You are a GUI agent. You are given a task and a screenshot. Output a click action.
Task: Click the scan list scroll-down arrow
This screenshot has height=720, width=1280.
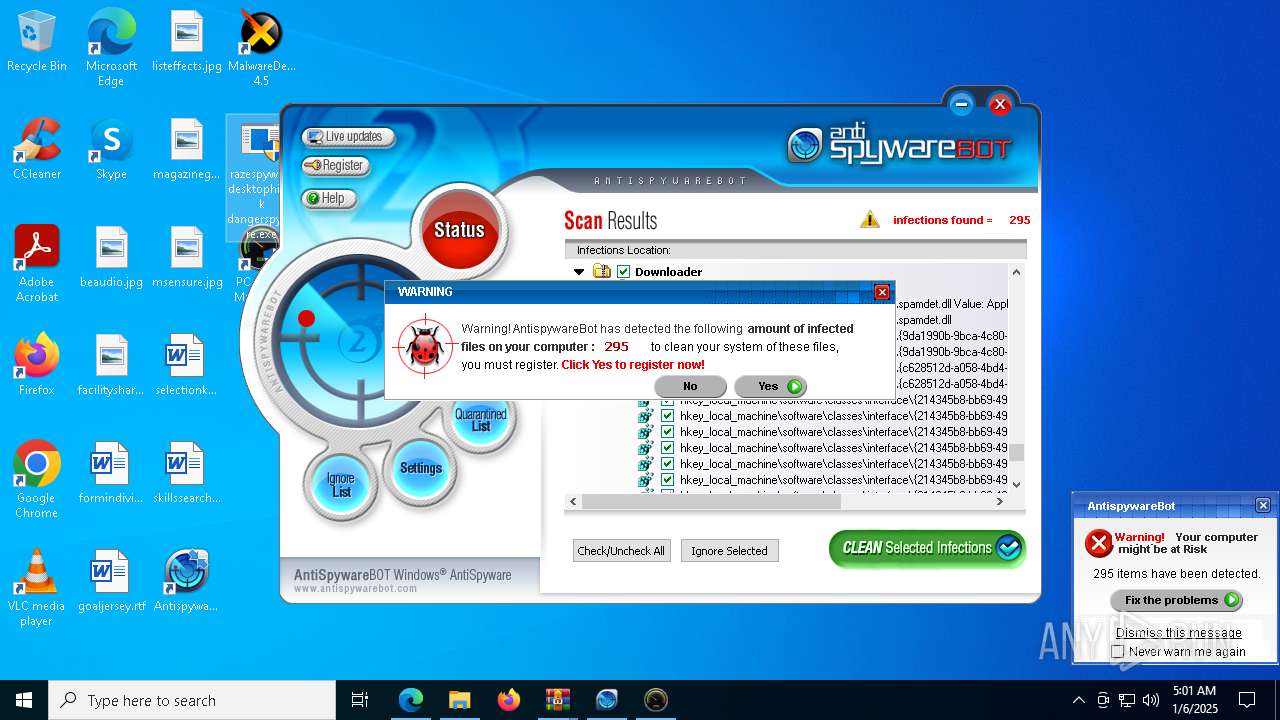pyautogui.click(x=1016, y=484)
